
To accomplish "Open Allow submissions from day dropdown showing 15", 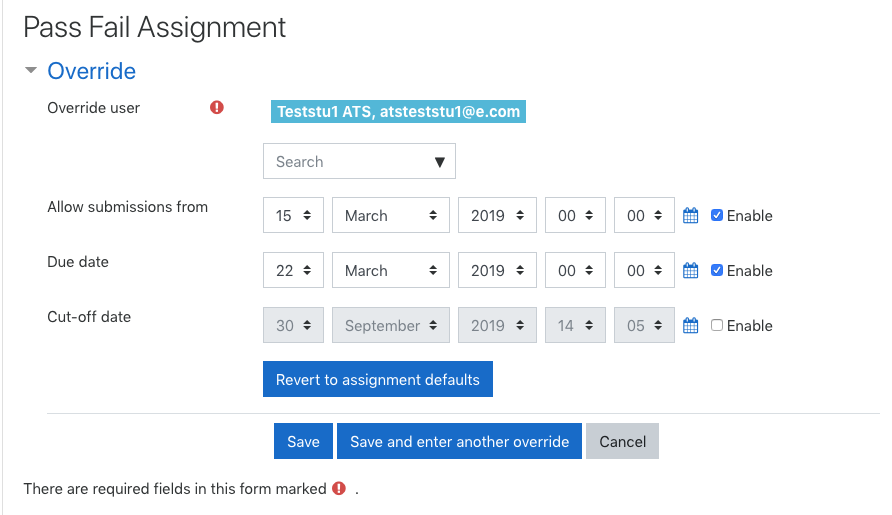I will (x=293, y=215).
